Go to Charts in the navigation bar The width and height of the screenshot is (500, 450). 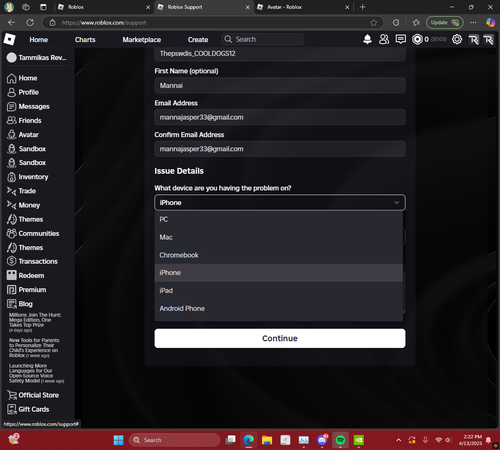[x=85, y=40]
